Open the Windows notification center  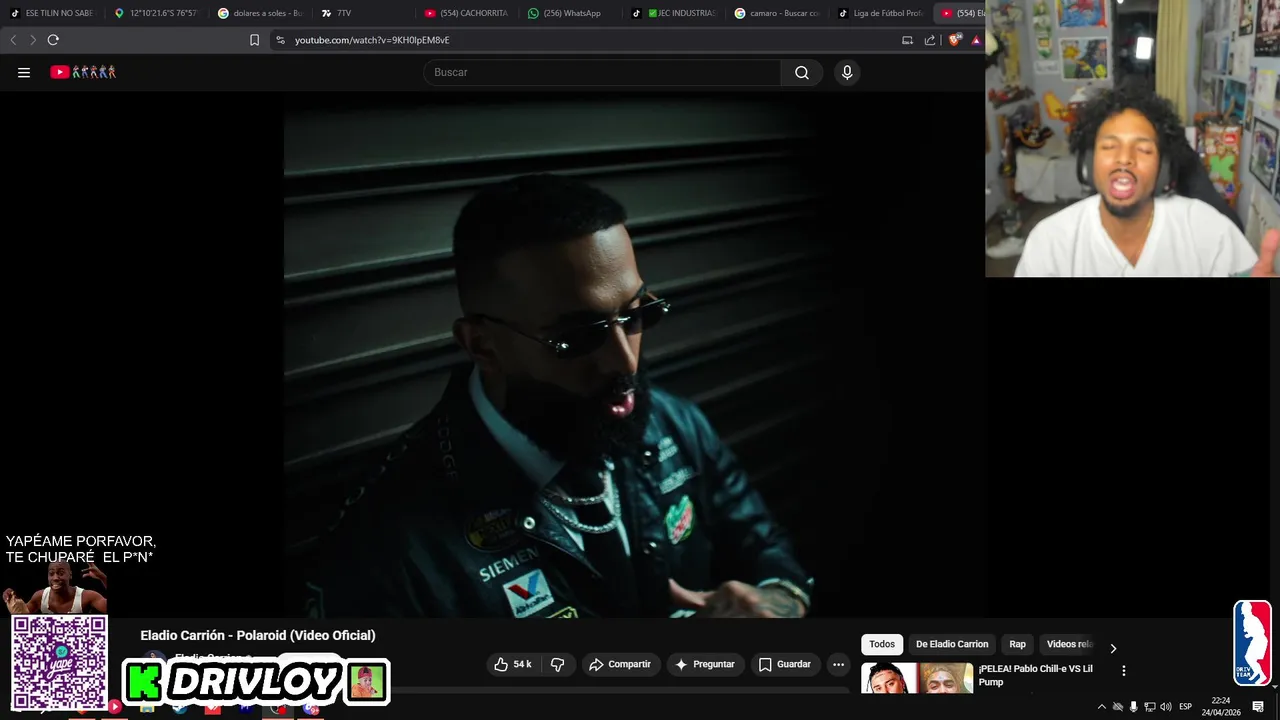click(x=1258, y=707)
